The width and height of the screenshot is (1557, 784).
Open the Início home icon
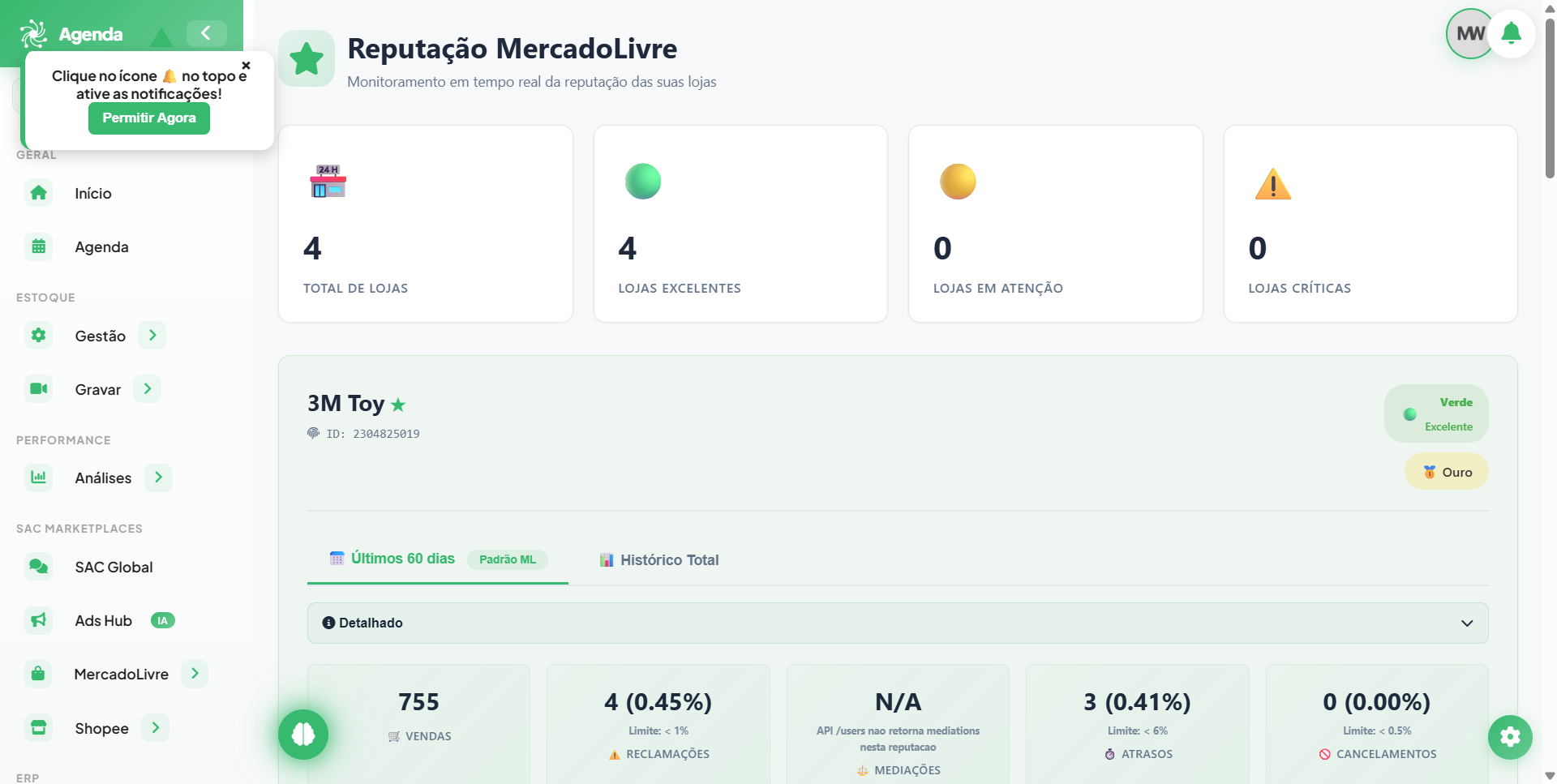point(38,193)
